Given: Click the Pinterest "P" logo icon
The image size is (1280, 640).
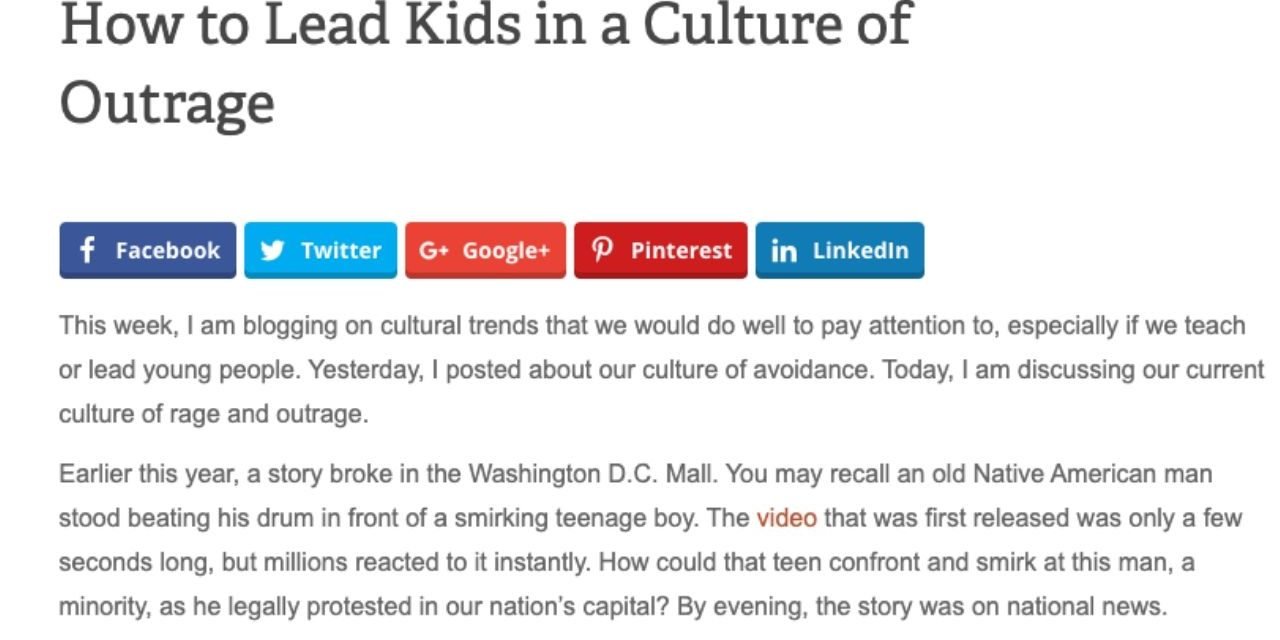Looking at the screenshot, I should point(602,250).
